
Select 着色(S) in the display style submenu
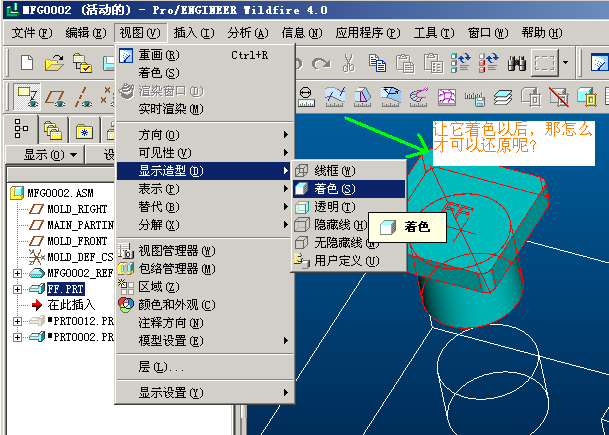349,189
